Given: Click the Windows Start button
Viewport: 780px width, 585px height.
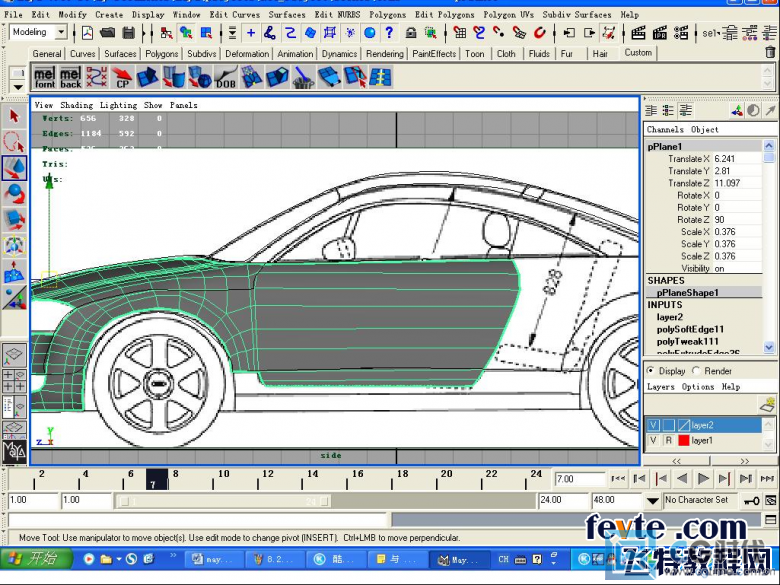Looking at the screenshot, I should pos(36,558).
